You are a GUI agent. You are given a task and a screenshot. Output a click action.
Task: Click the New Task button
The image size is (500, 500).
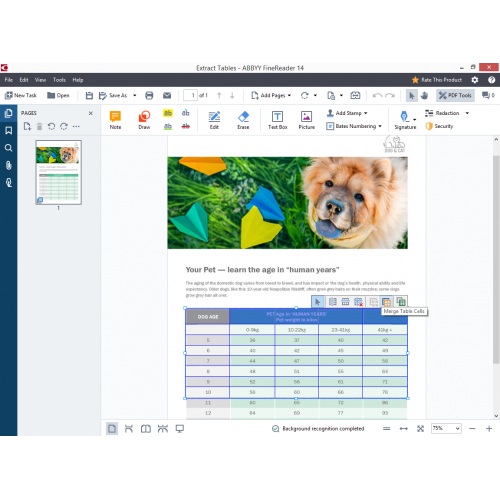(21, 95)
